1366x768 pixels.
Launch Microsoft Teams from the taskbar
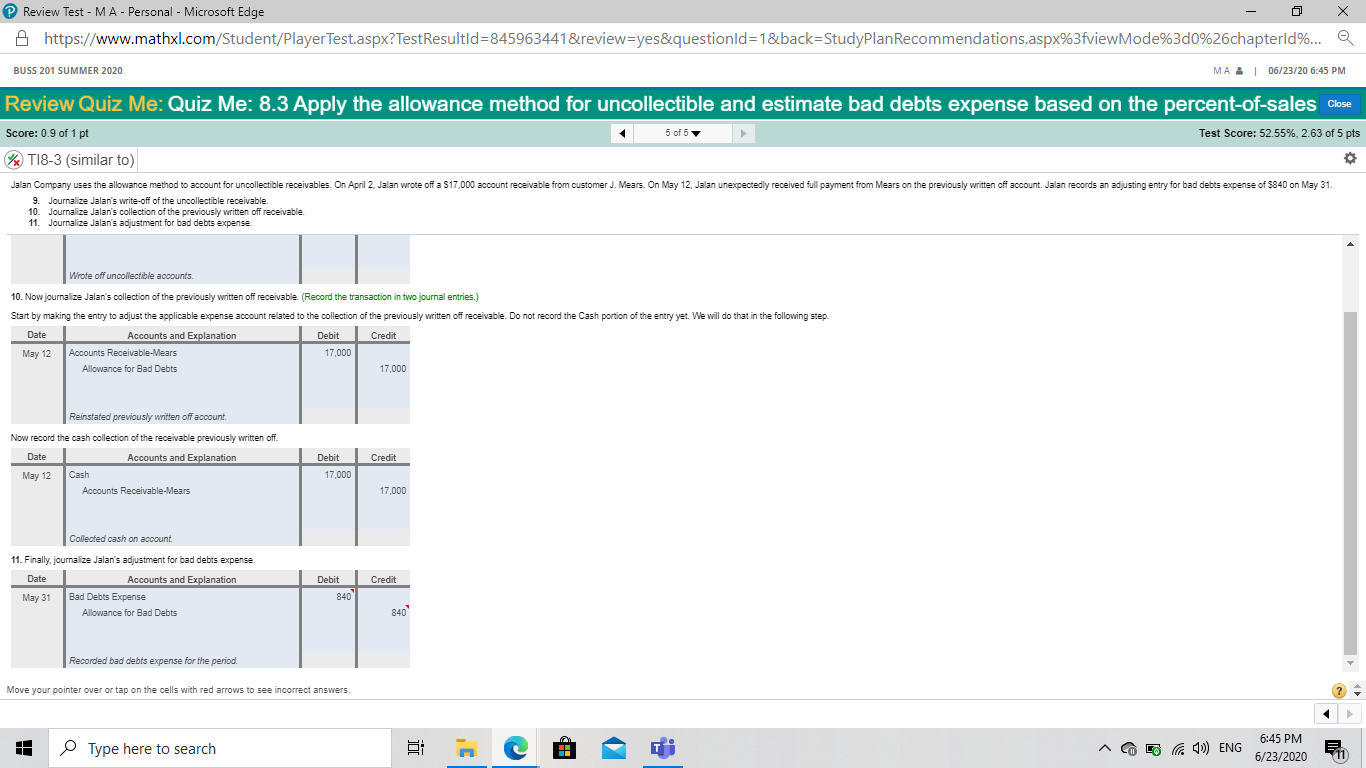point(663,747)
